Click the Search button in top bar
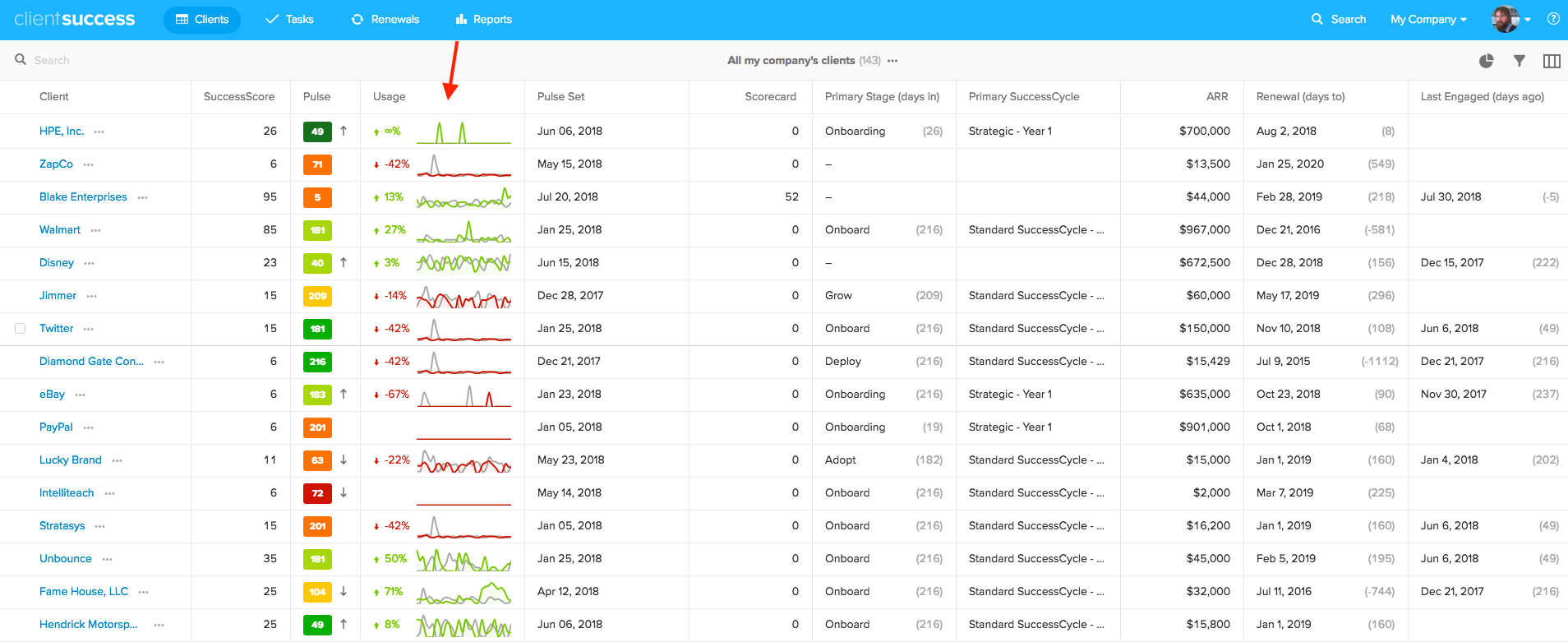 click(x=1339, y=20)
